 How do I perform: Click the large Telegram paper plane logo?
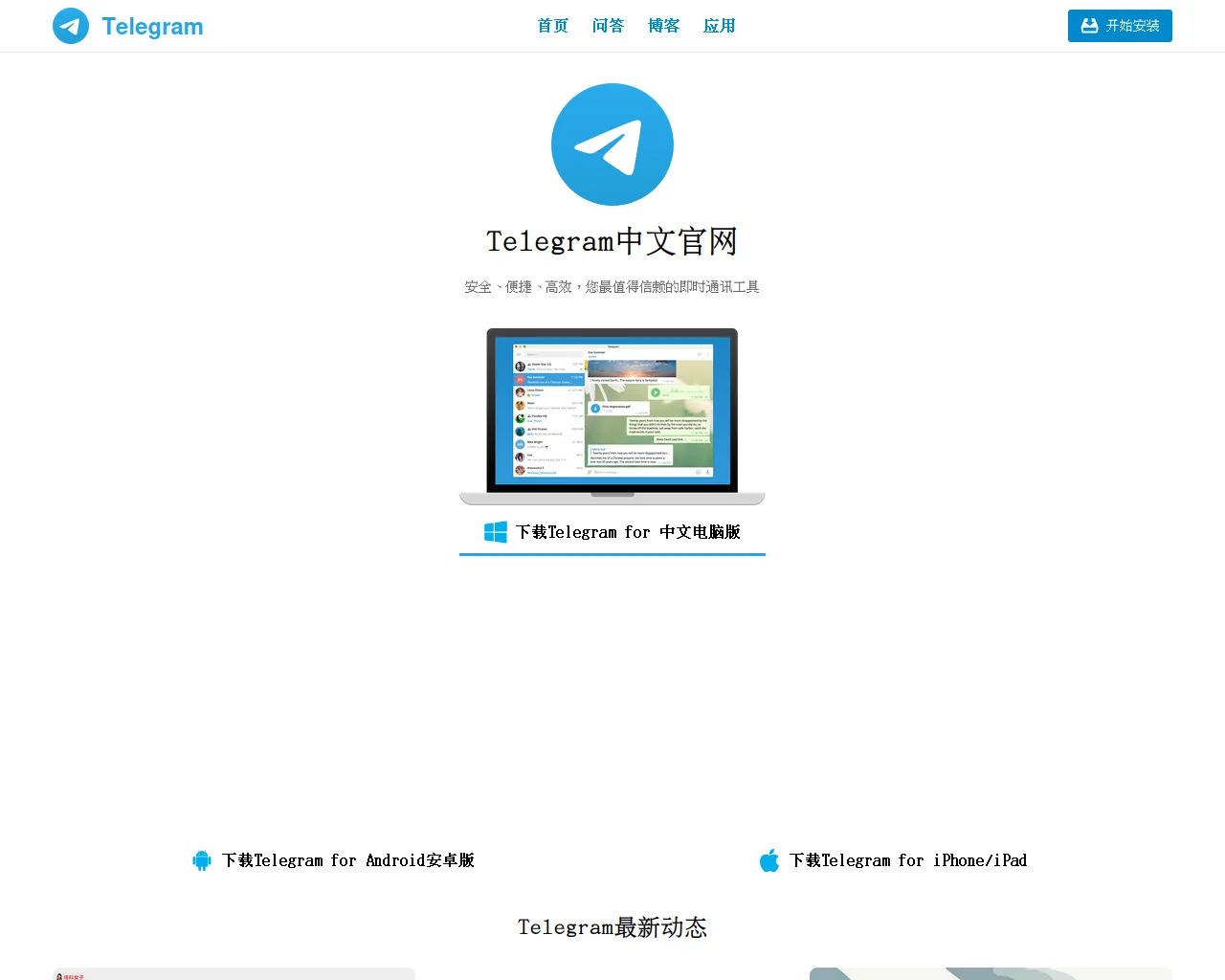click(x=612, y=145)
